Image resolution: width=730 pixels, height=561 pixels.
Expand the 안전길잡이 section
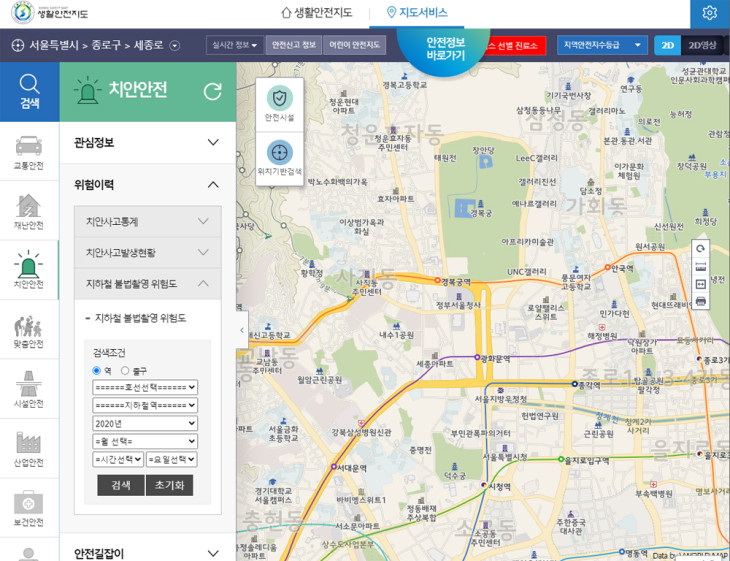tap(148, 553)
